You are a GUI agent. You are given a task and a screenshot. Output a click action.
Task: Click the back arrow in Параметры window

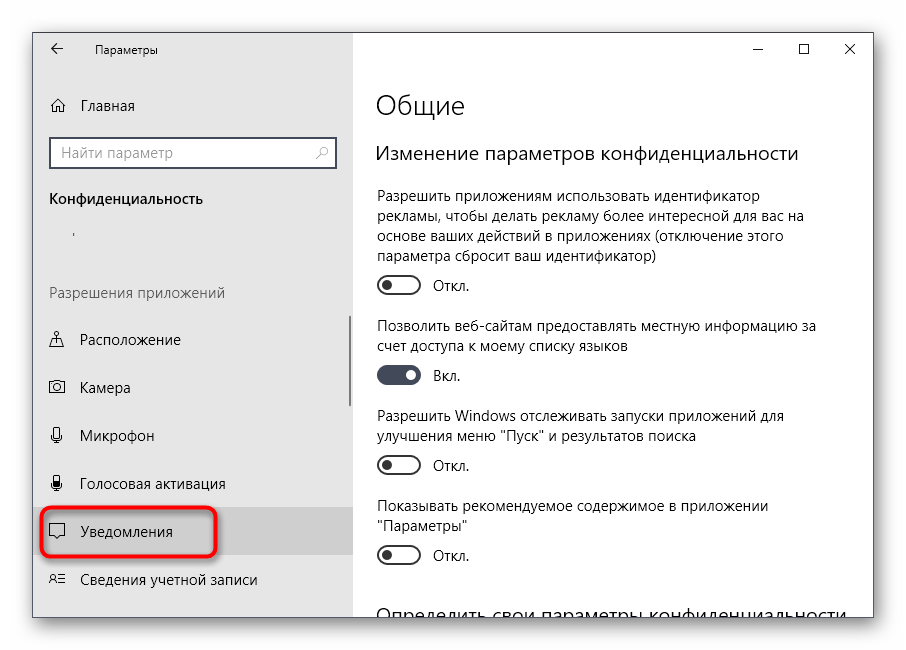click(57, 49)
